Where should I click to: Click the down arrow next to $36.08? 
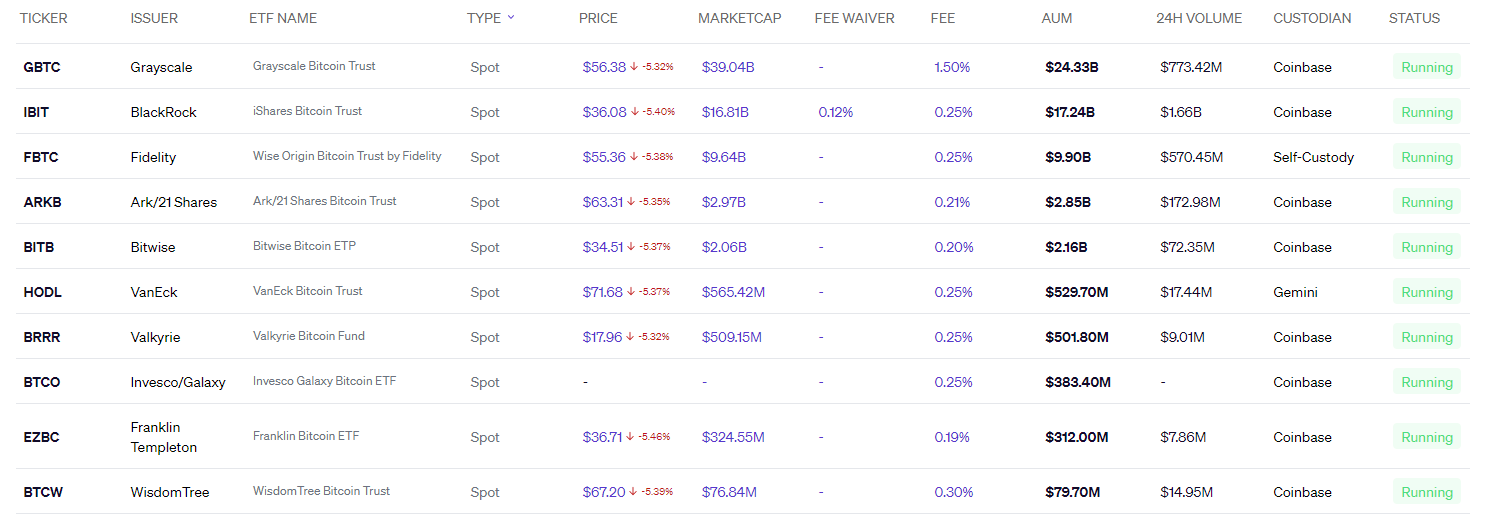634,112
